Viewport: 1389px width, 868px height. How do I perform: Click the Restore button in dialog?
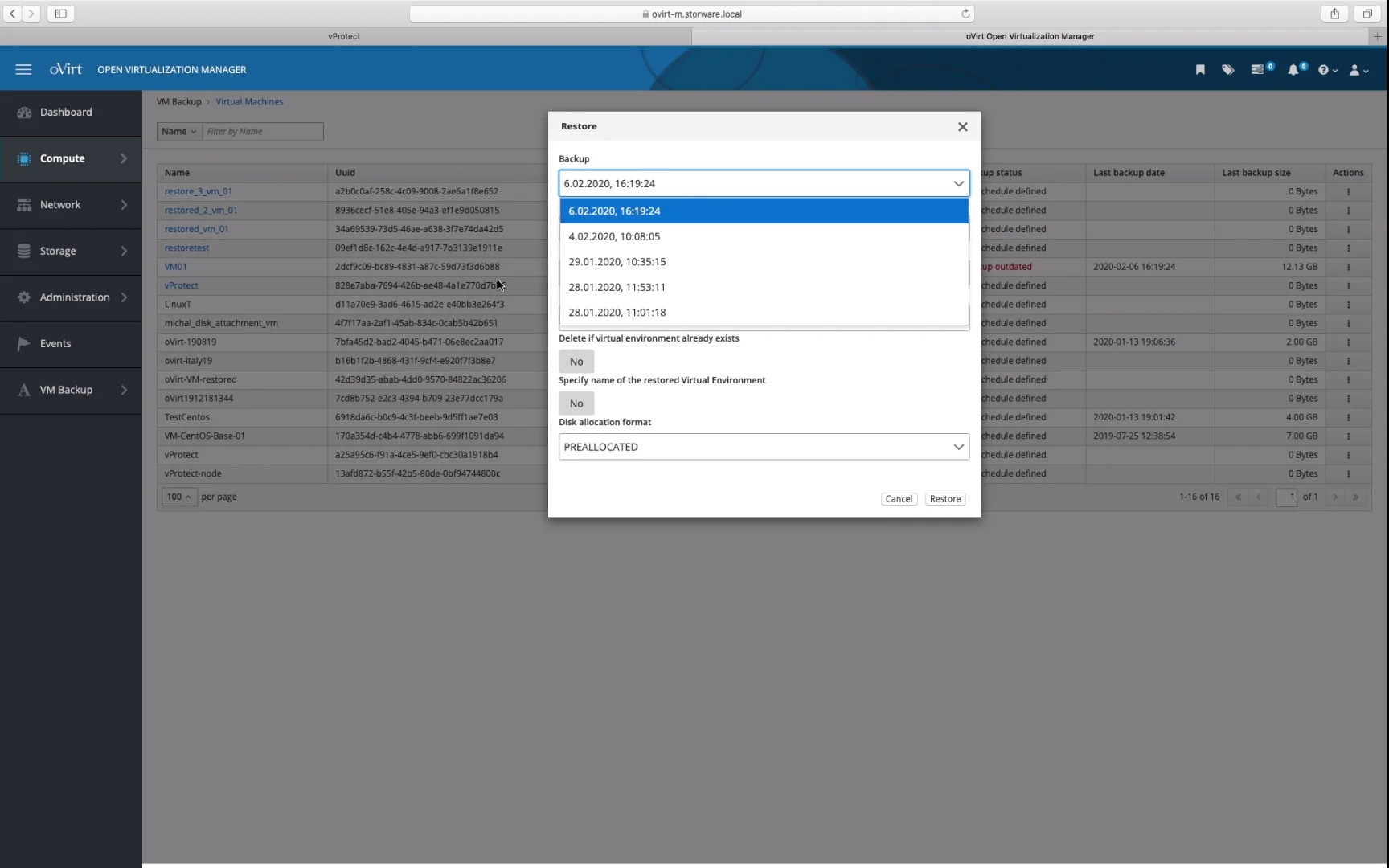point(945,499)
